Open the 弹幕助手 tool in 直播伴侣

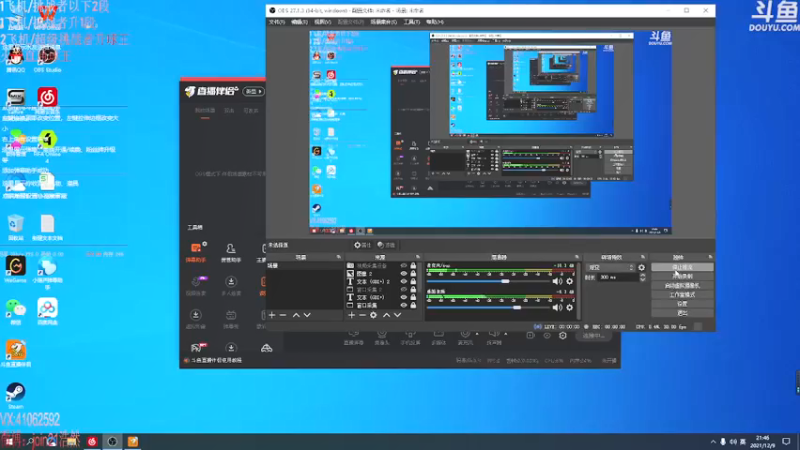coord(196,252)
